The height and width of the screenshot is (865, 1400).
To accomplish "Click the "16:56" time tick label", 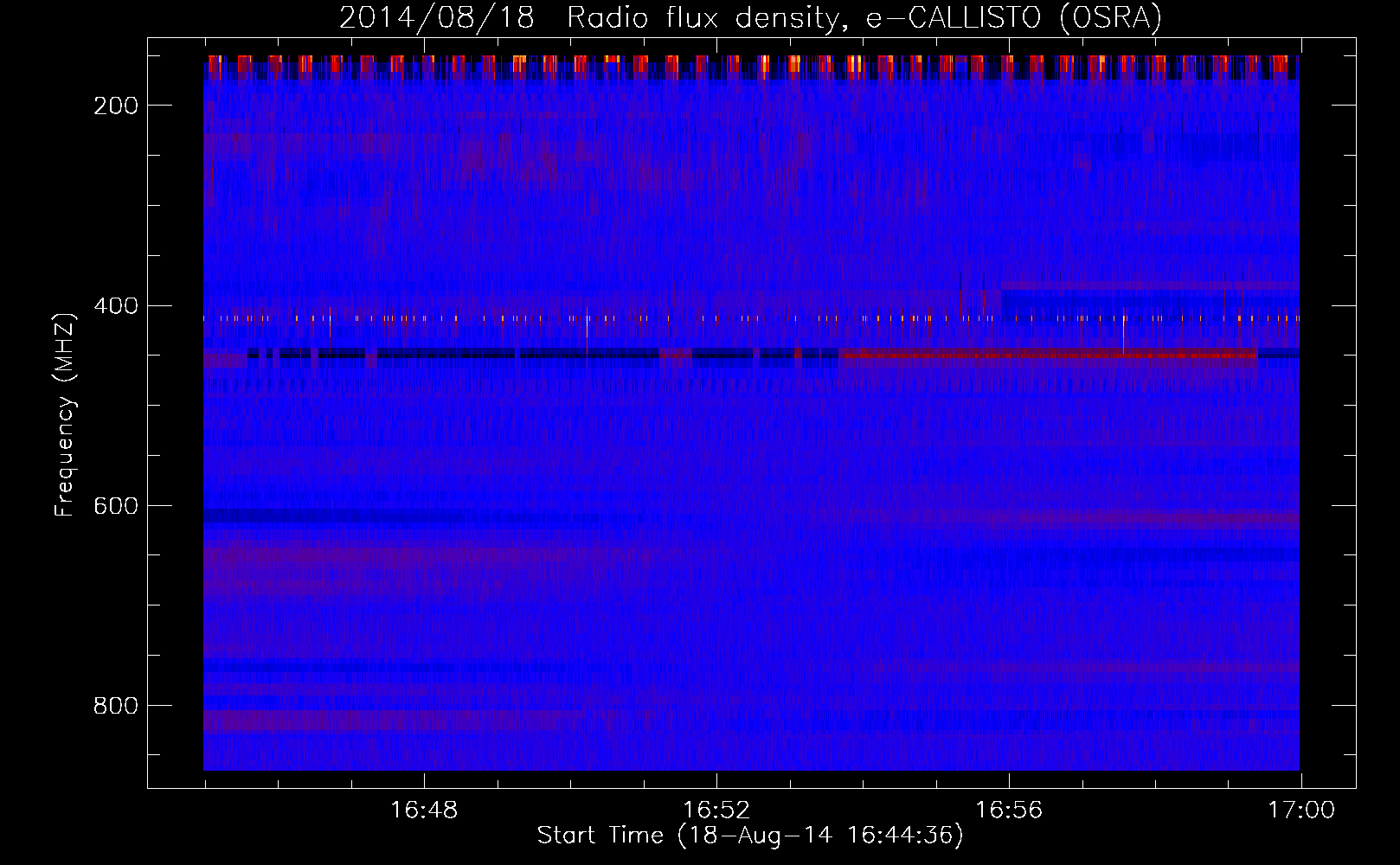I will 1009,811.
